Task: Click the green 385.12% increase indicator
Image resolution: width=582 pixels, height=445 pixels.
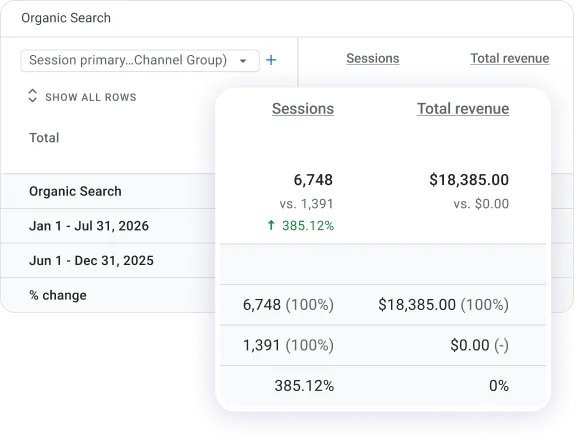Action: [x=308, y=226]
